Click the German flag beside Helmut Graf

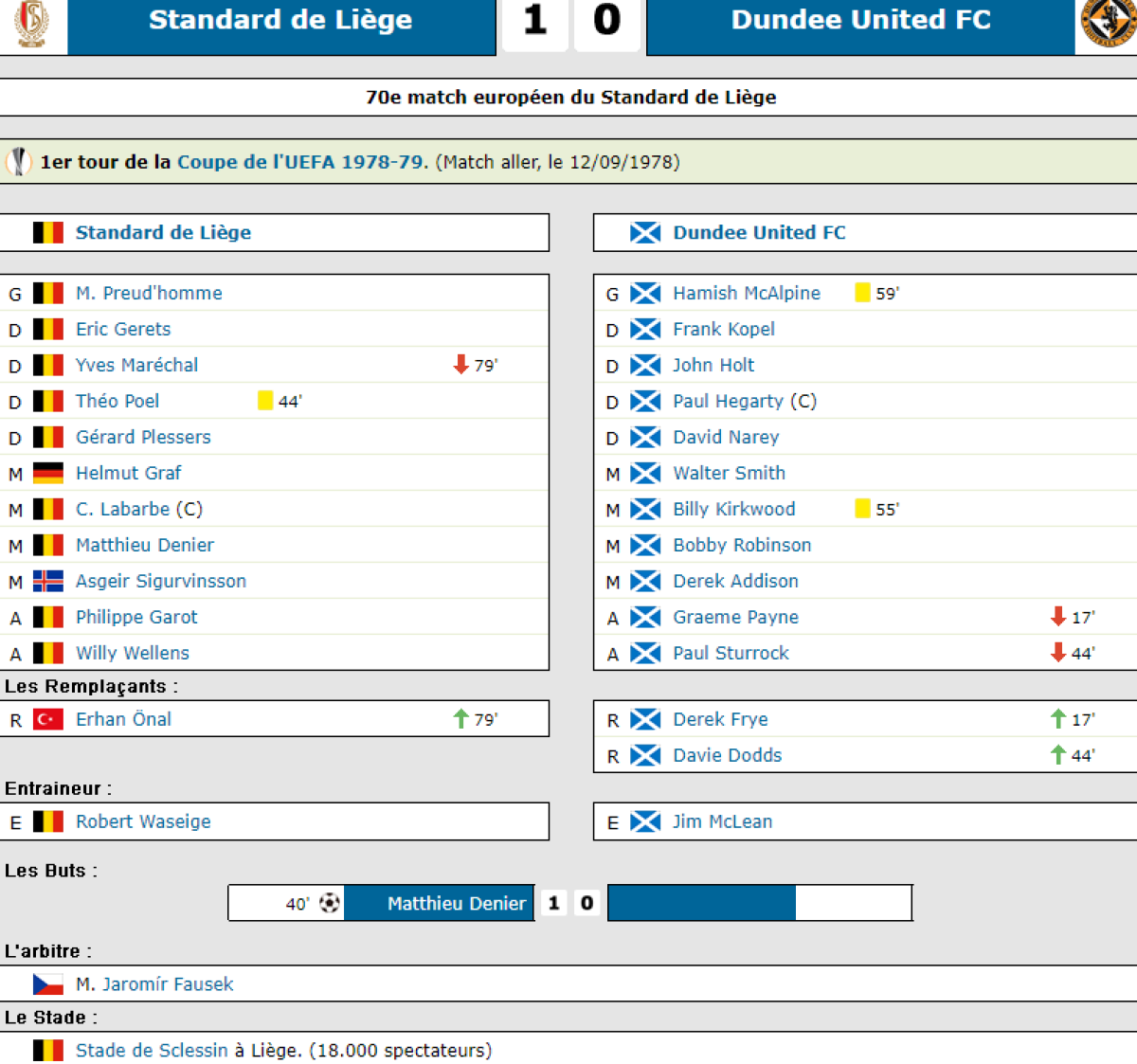pos(48,473)
